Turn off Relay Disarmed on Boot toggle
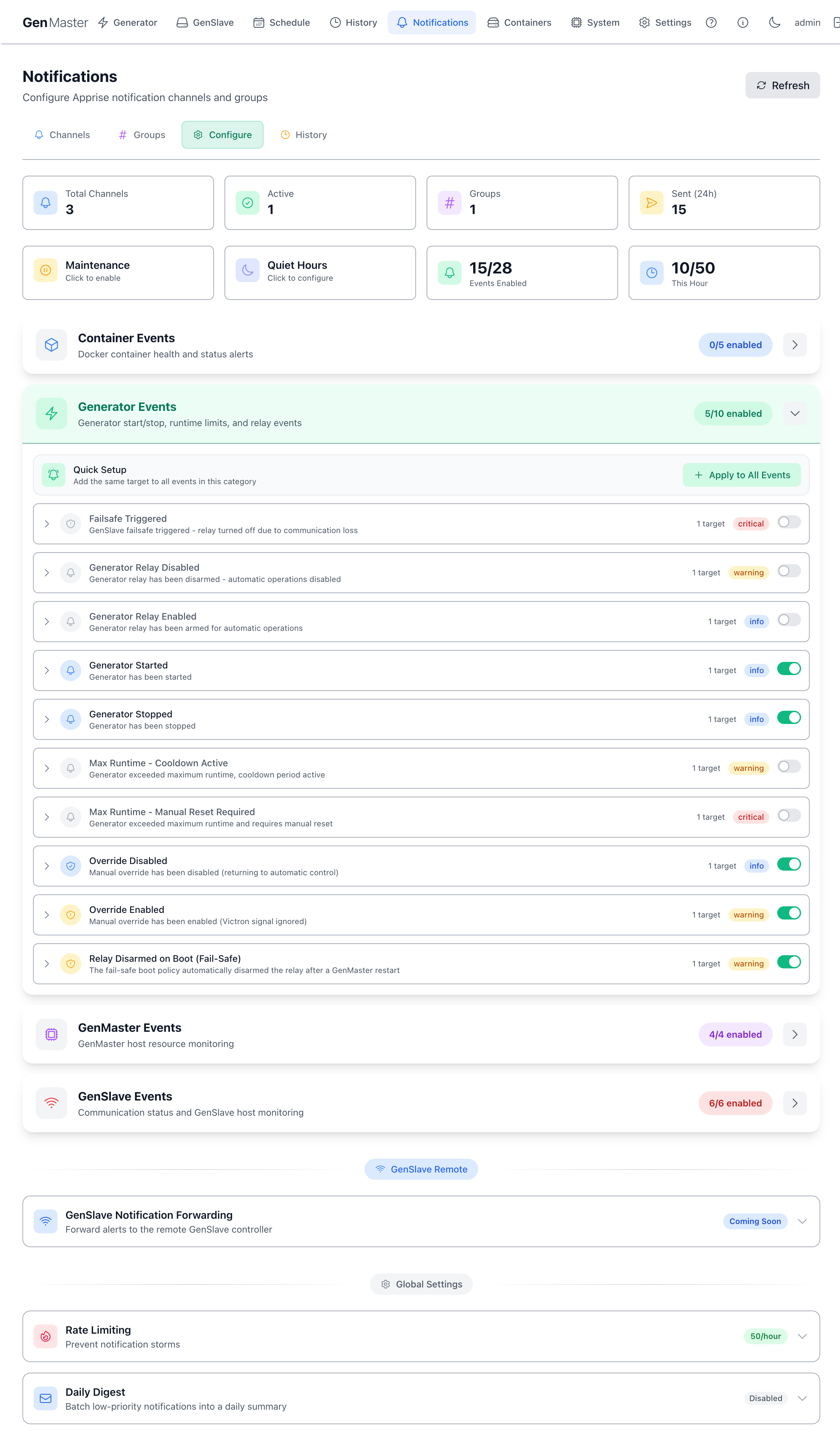 point(789,962)
